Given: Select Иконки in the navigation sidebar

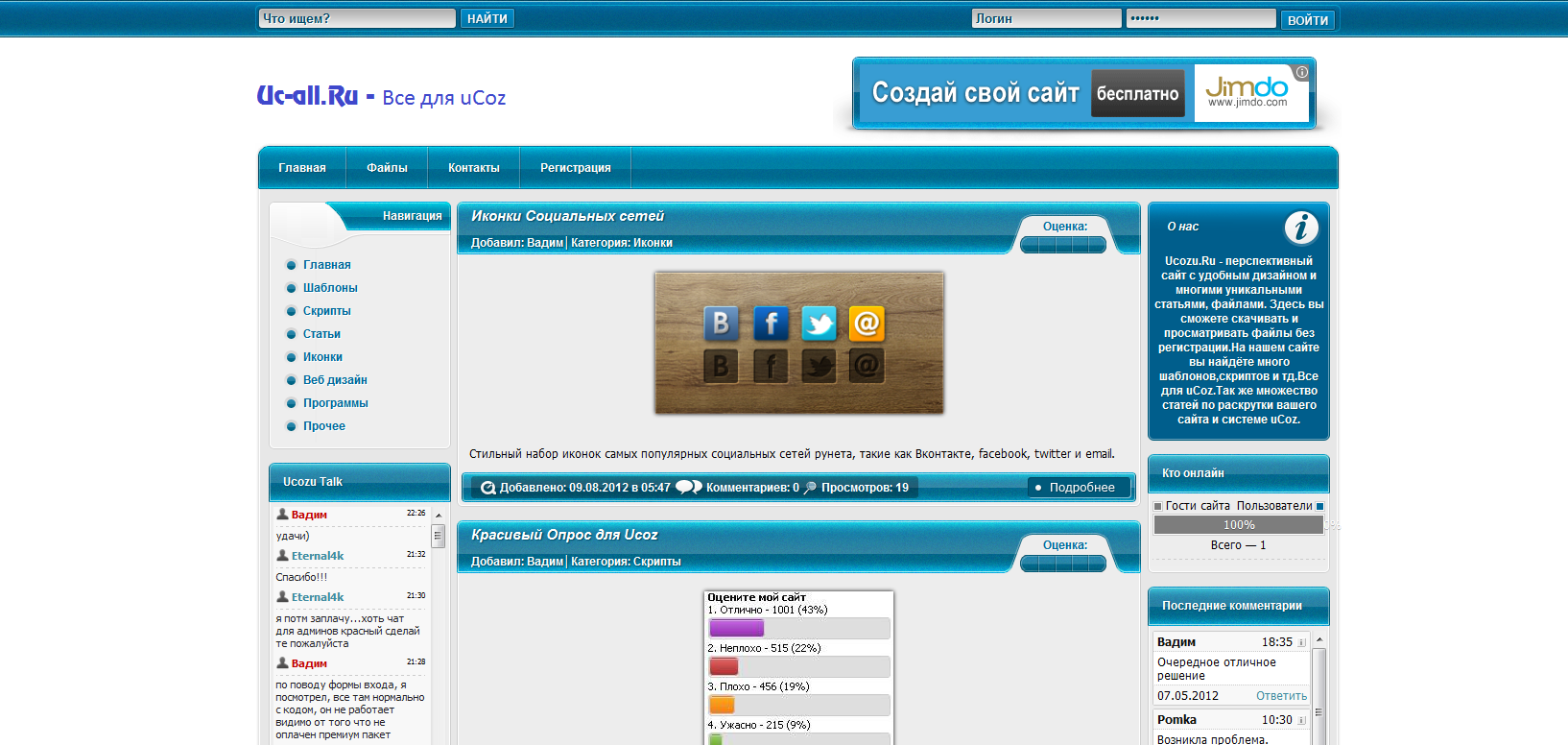Looking at the screenshot, I should point(322,357).
